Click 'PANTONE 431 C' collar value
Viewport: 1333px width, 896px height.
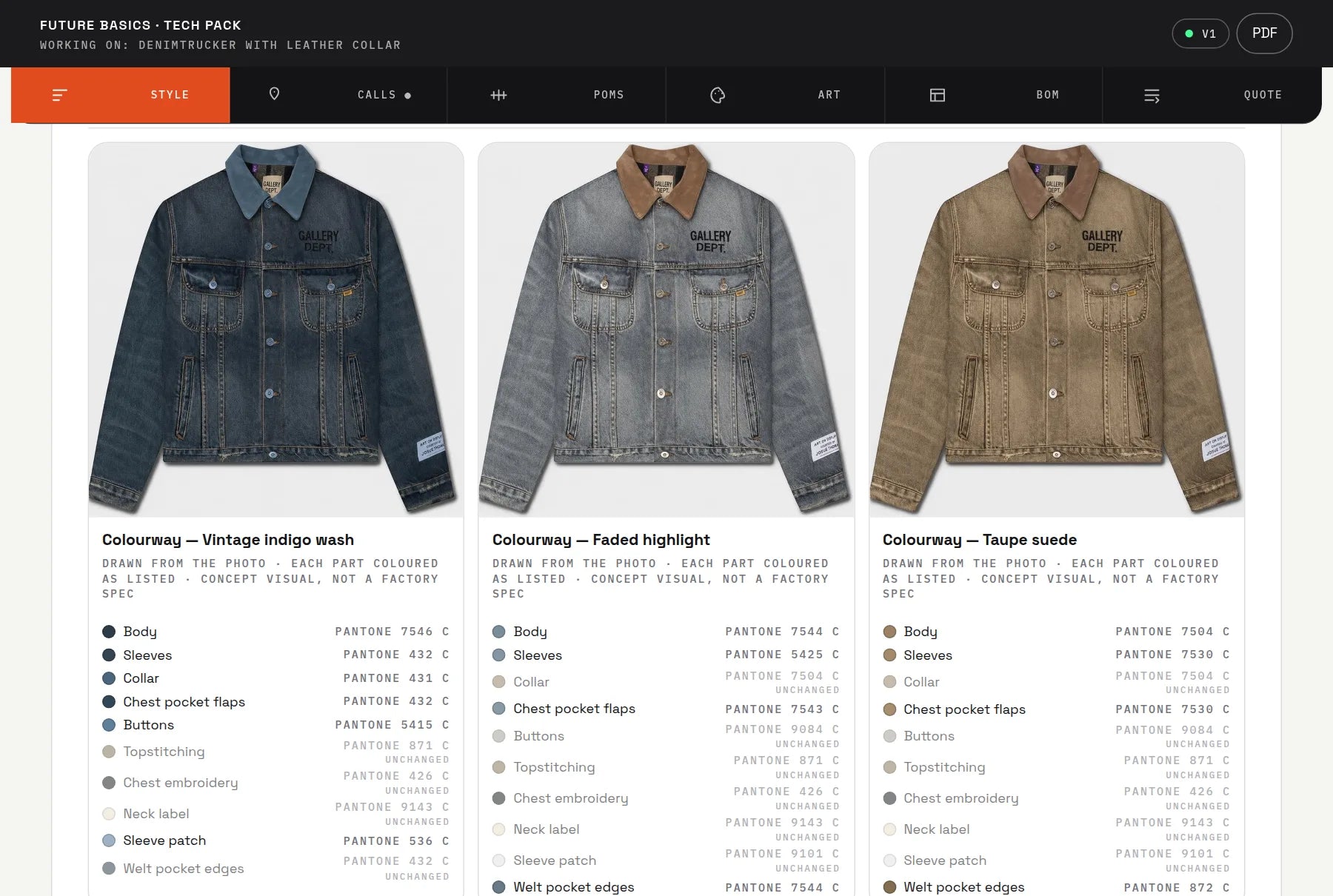point(396,678)
